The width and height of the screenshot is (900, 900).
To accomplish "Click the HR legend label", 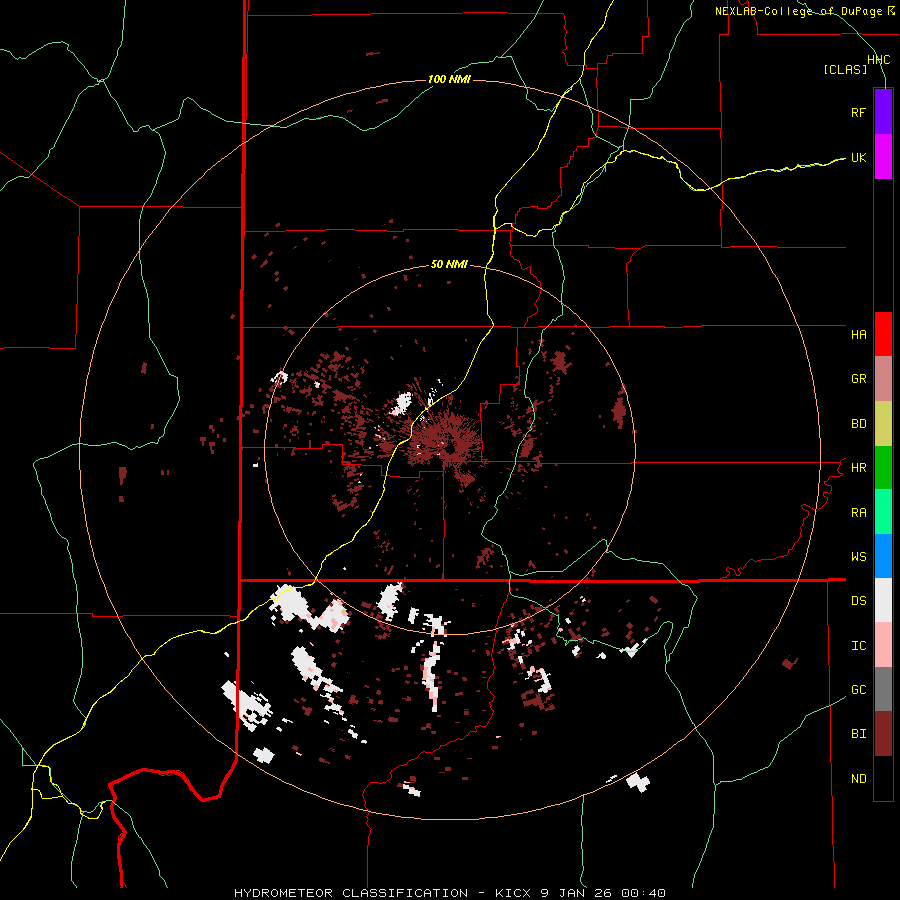I will coord(858,468).
